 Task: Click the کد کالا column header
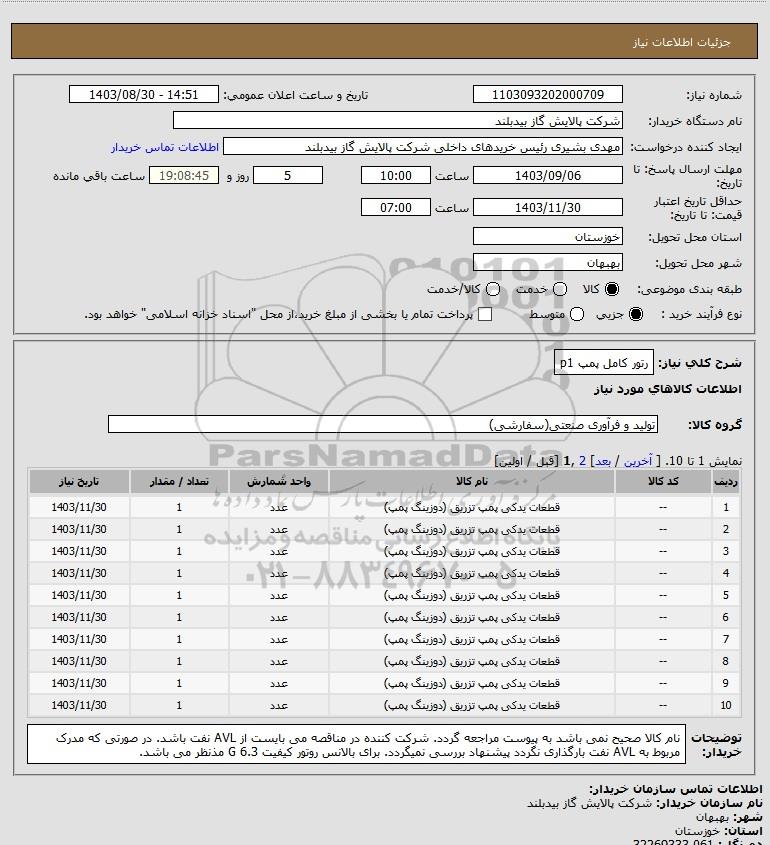pyautogui.click(x=663, y=481)
